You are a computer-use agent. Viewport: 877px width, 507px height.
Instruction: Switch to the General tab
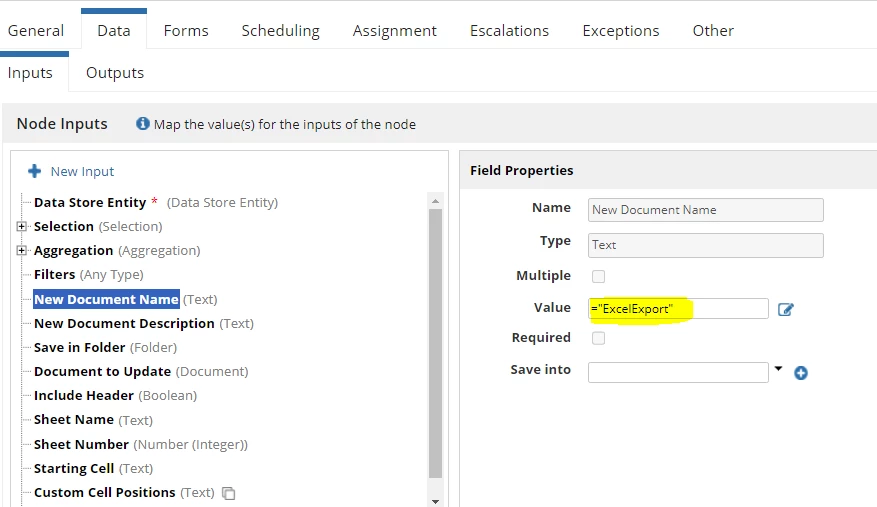(36, 31)
